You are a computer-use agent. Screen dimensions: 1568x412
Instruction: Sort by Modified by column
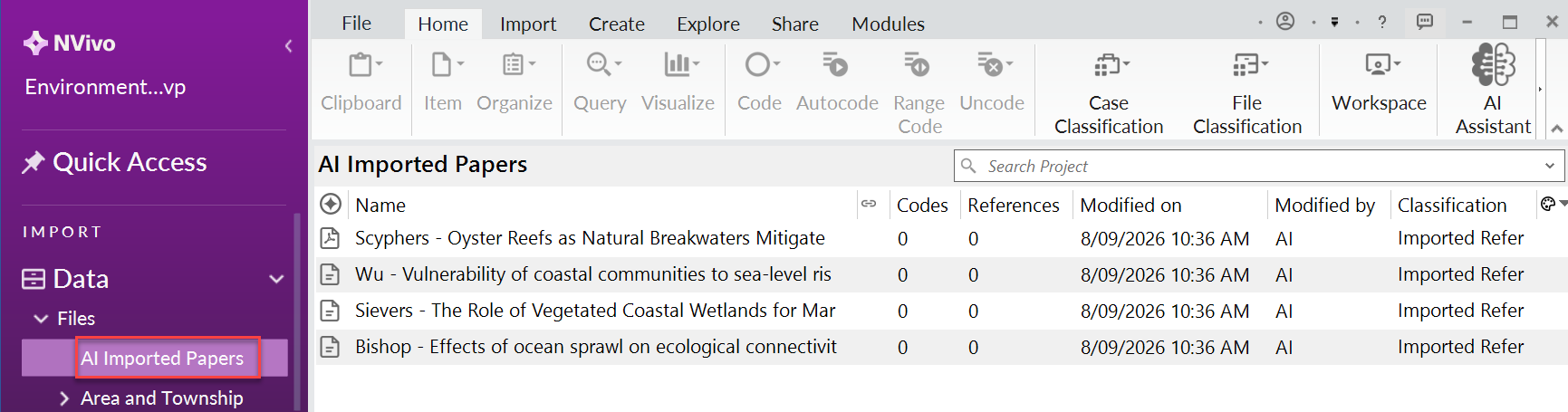1324,205
